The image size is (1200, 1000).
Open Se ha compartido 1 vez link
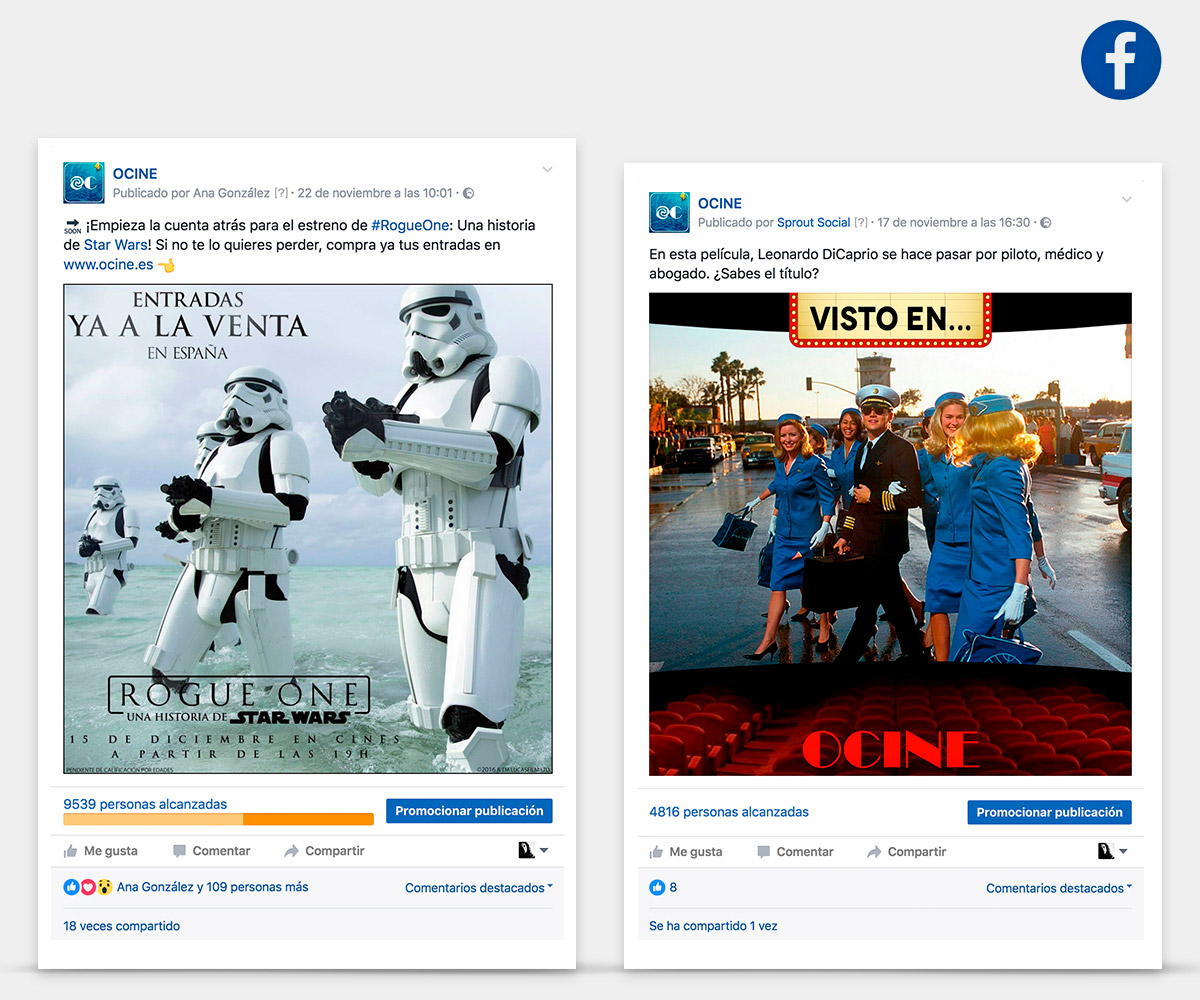pos(713,926)
